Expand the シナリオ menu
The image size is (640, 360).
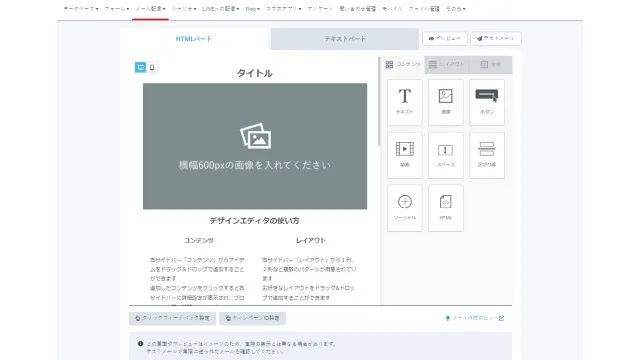coord(184,9)
